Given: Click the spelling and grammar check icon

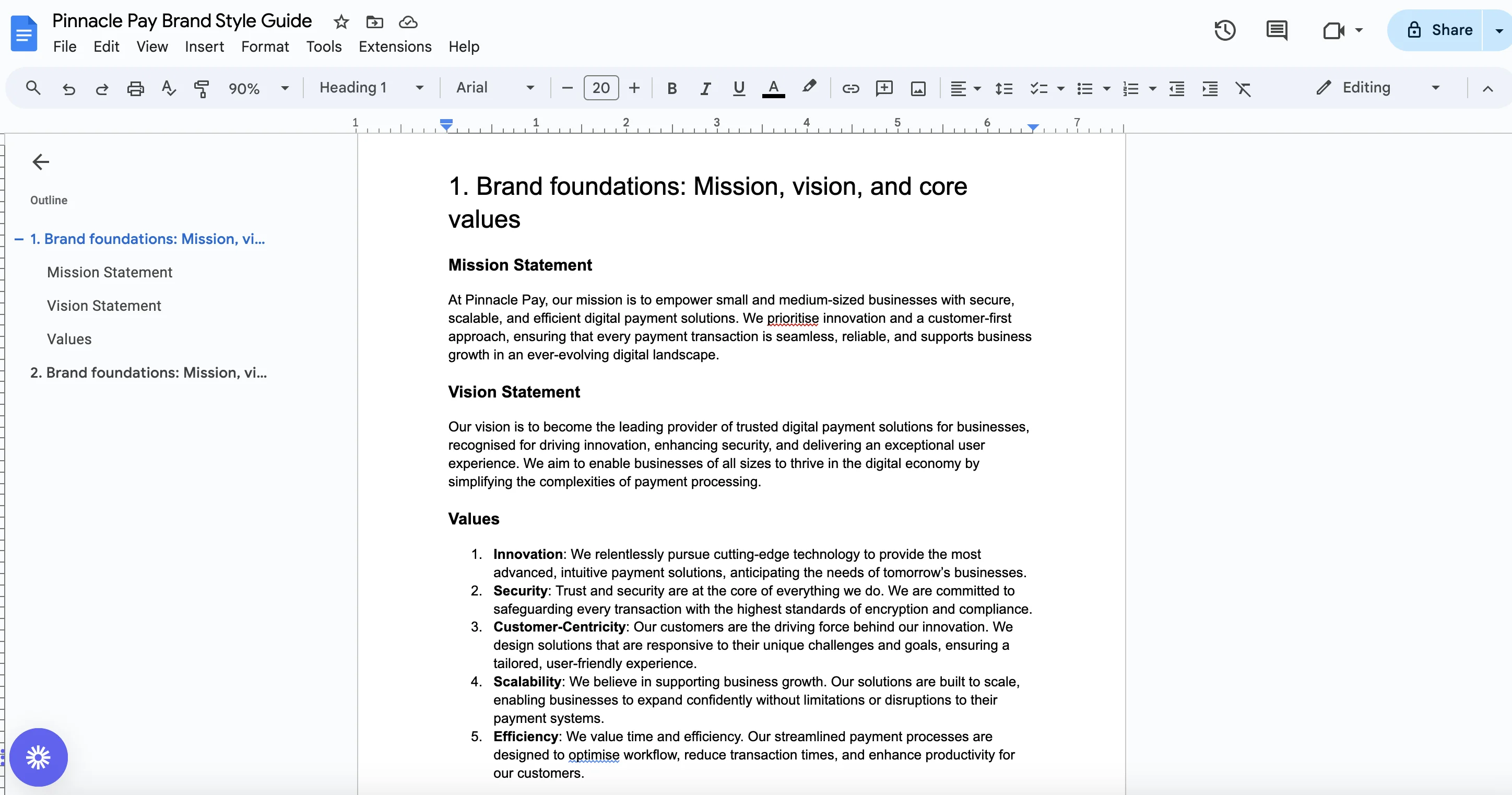Looking at the screenshot, I should point(169,88).
